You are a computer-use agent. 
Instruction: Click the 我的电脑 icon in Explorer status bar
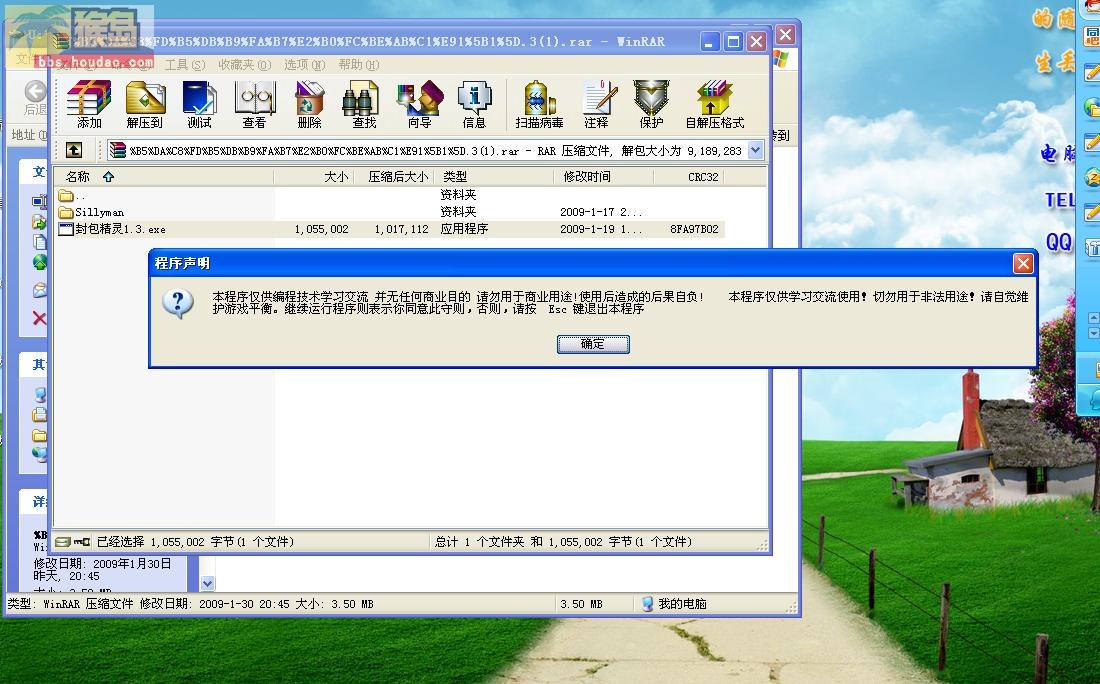pos(648,604)
